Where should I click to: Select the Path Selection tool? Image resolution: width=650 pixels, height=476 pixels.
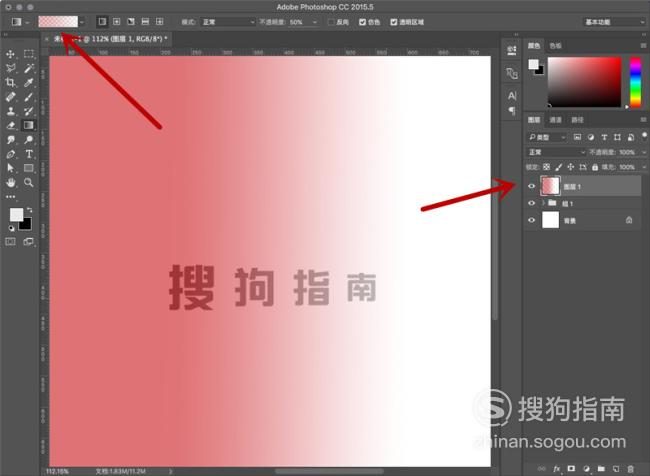(x=10, y=168)
